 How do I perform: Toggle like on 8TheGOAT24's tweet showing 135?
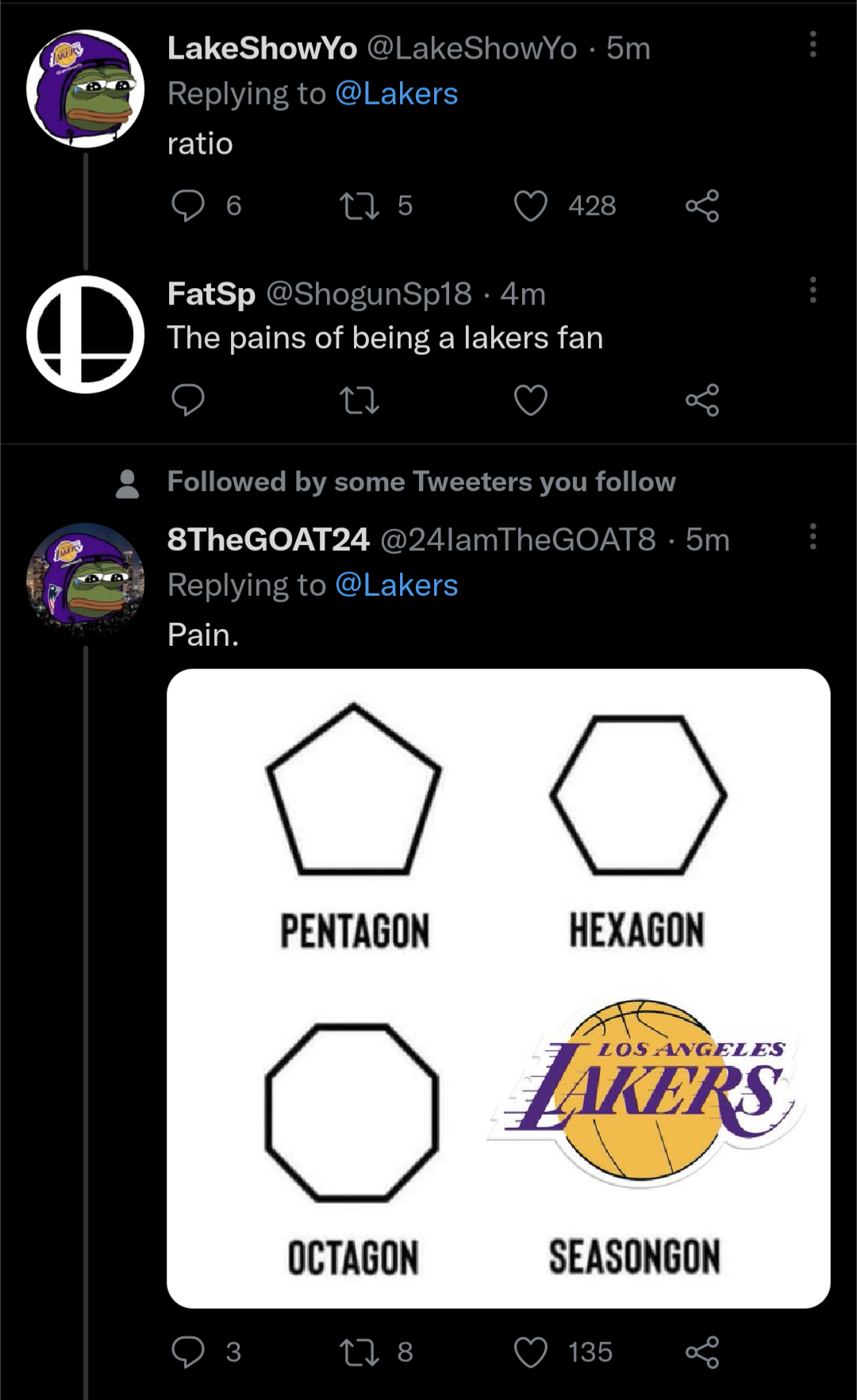pyautogui.click(x=532, y=1354)
